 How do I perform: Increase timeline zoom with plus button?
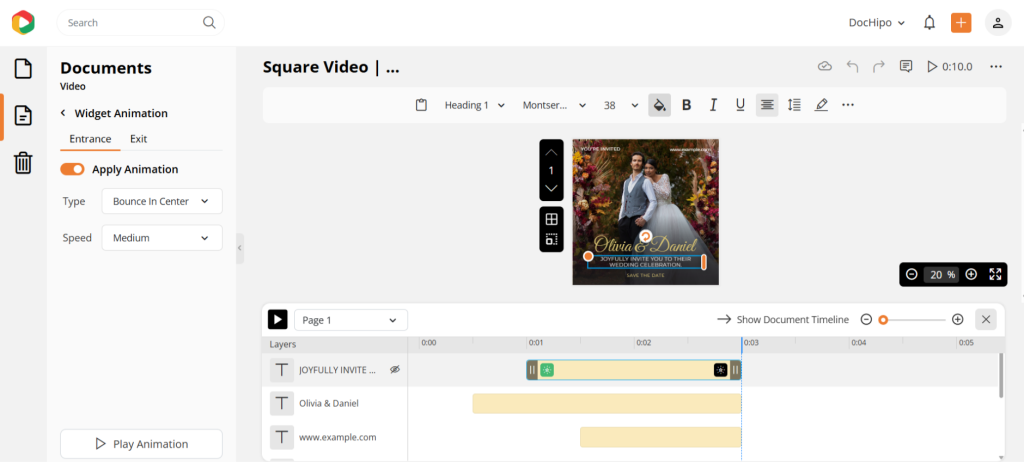(957, 319)
